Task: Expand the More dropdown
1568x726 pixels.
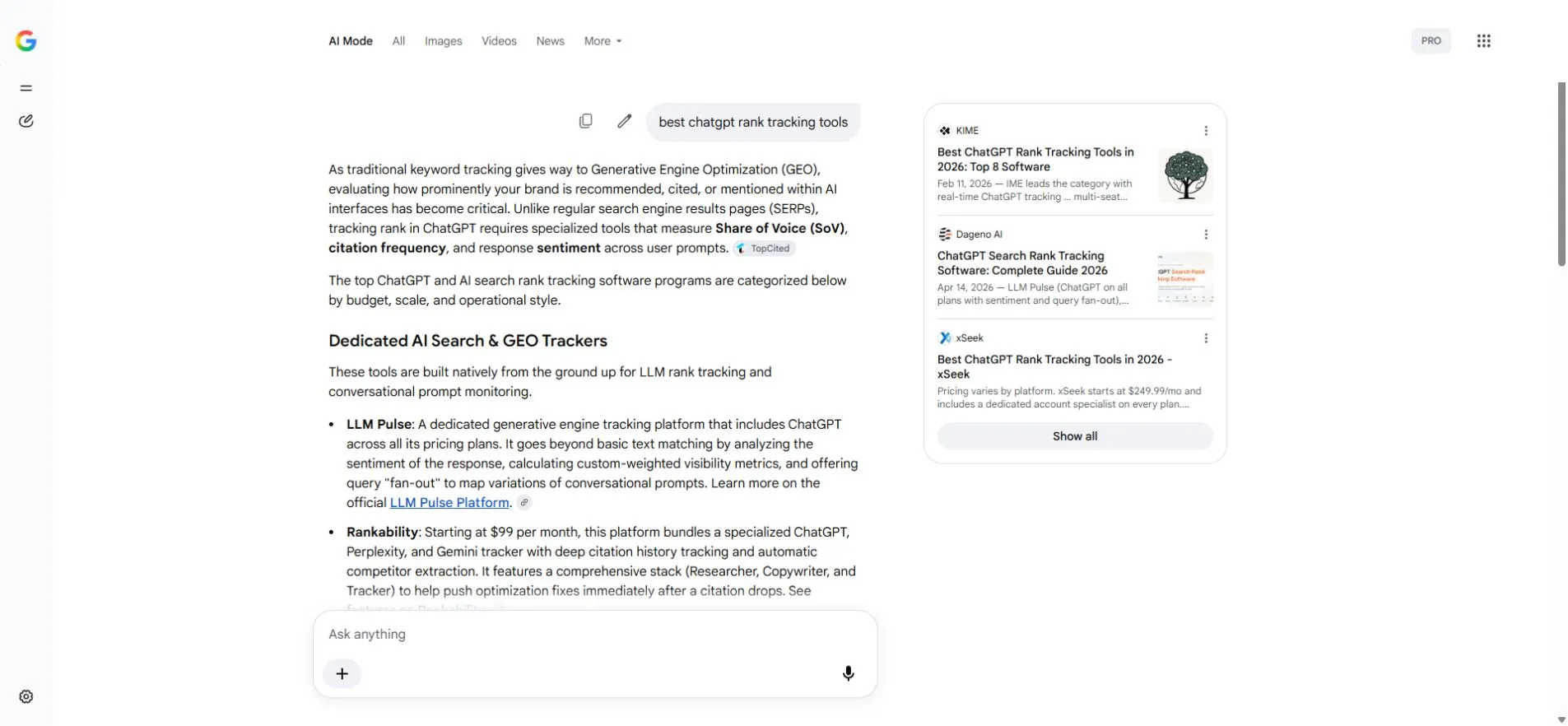Action: click(x=603, y=41)
